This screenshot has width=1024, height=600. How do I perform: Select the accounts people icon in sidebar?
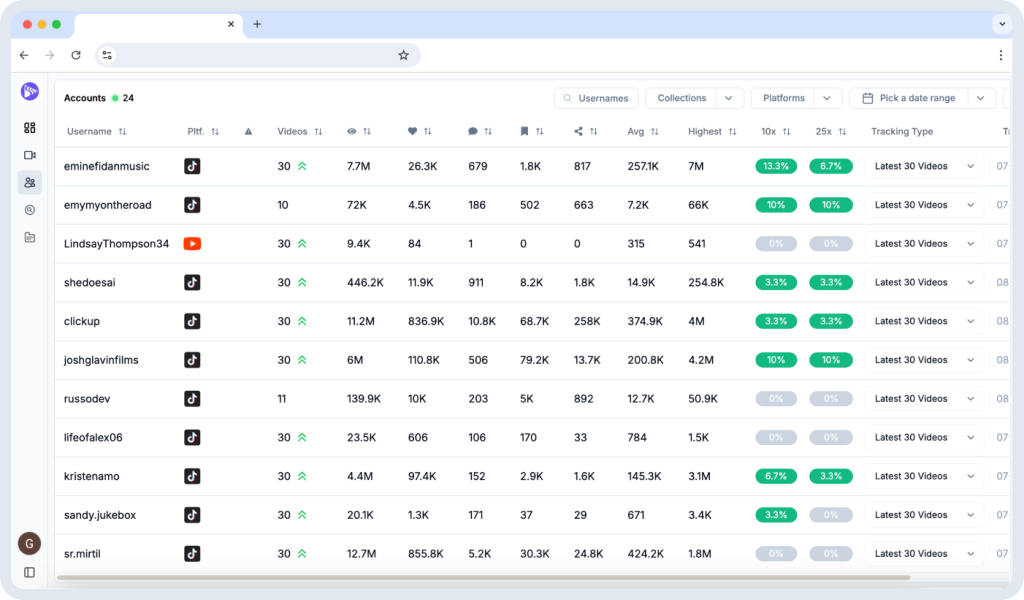30,182
